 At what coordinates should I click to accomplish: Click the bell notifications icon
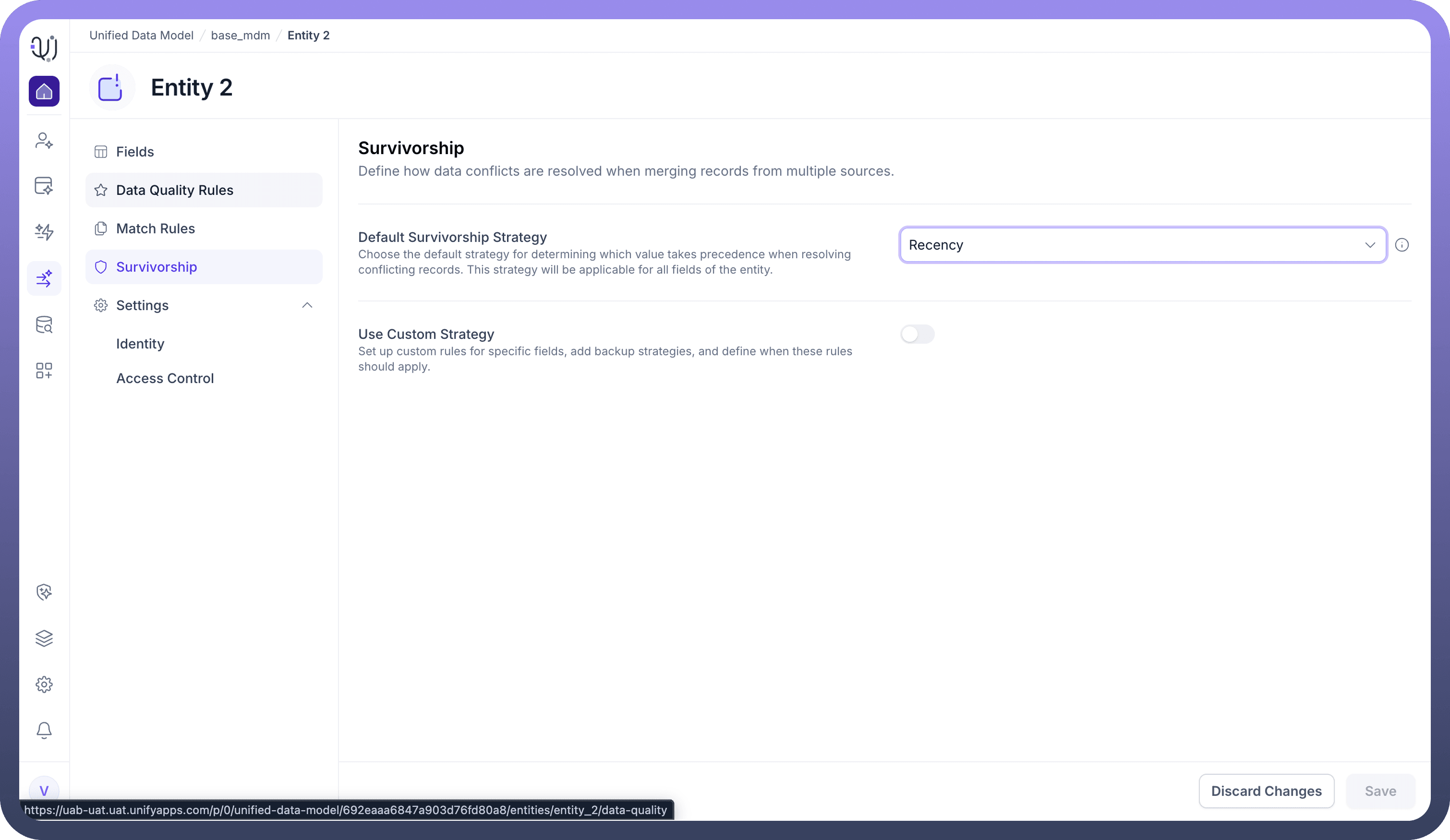(44, 730)
